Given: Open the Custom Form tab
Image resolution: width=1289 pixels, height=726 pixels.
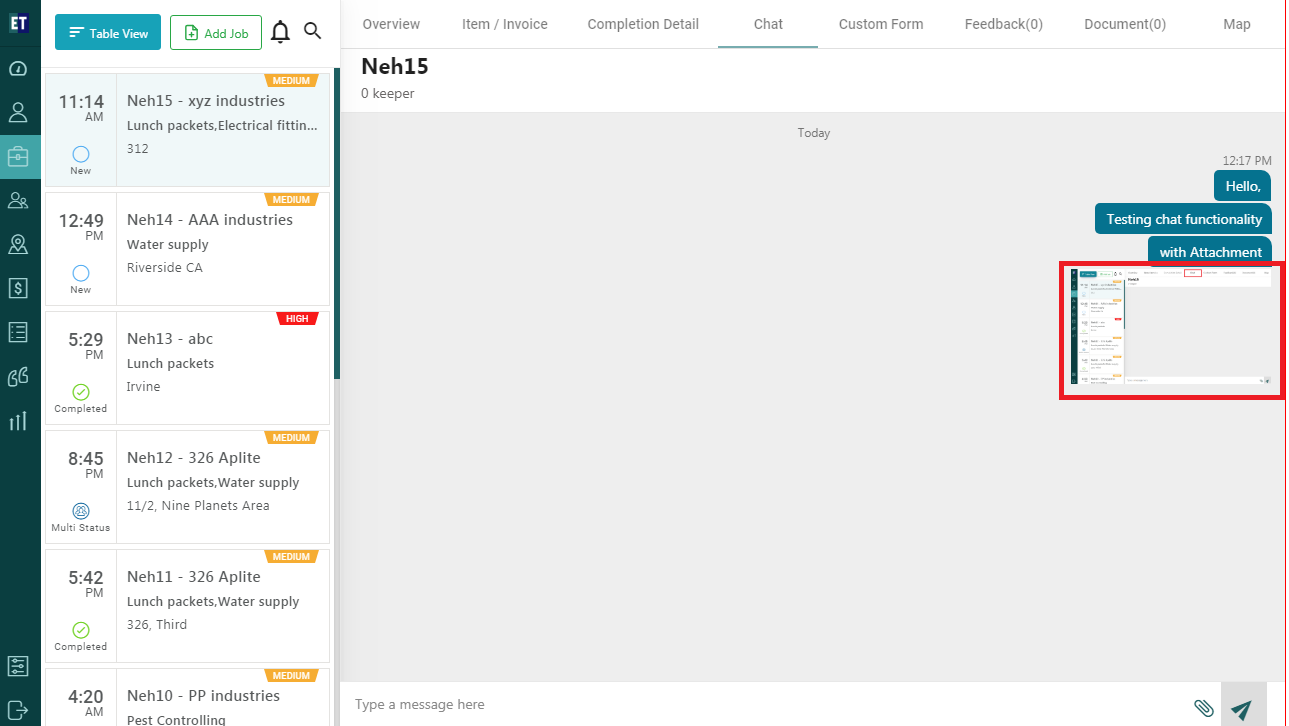Looking at the screenshot, I should click(881, 24).
